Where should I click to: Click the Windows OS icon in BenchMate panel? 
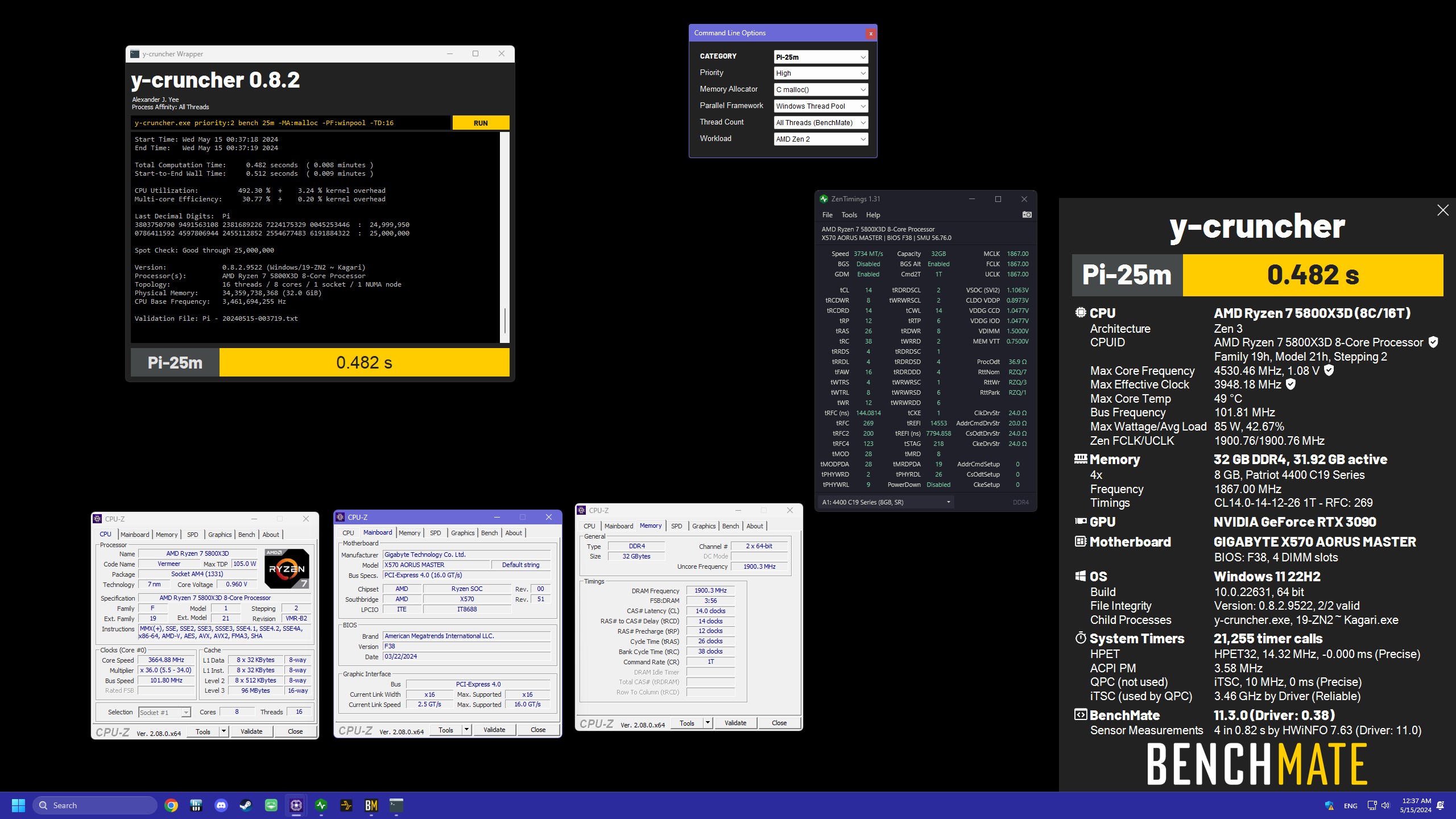point(1080,576)
